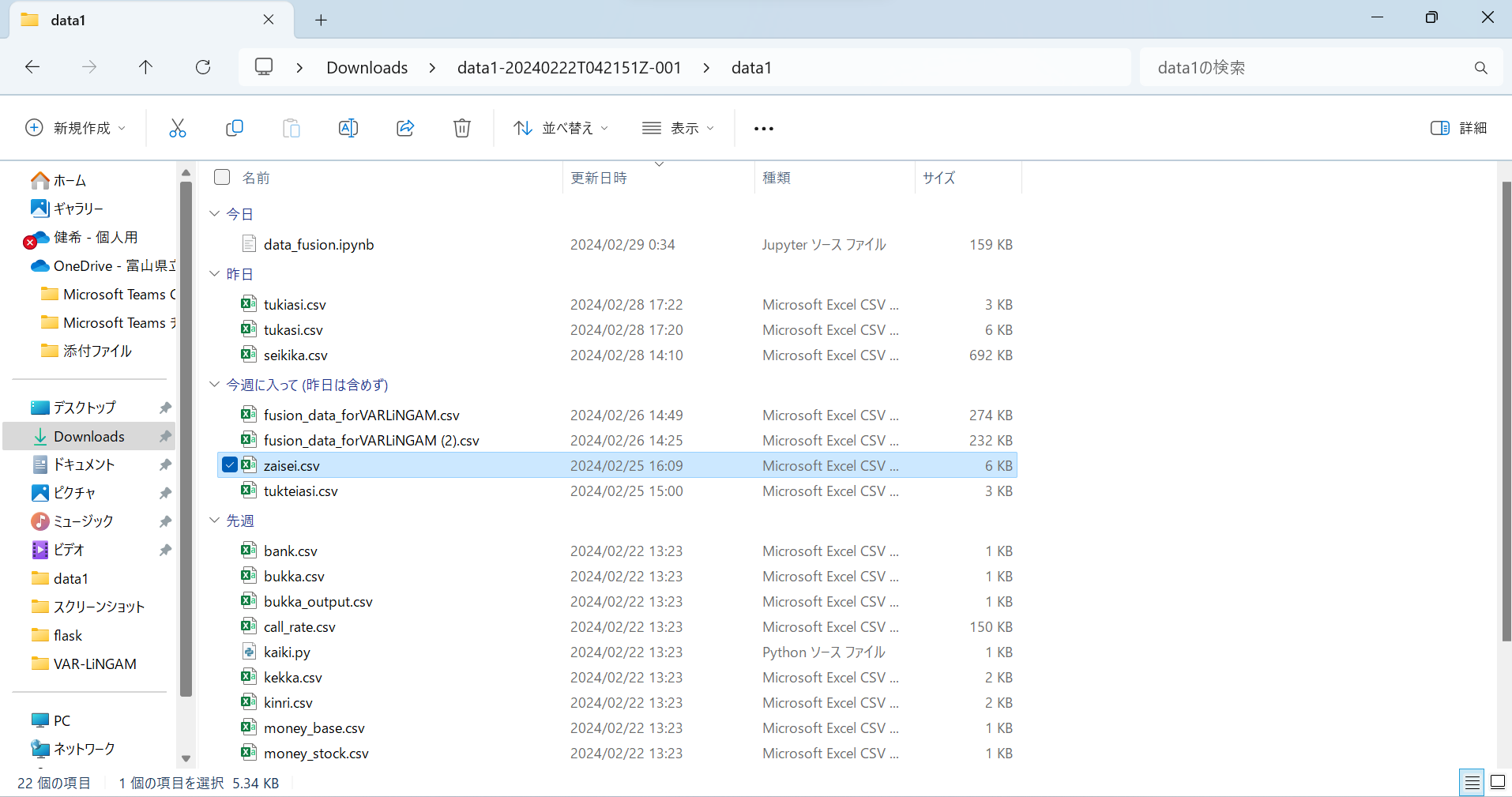Collapse the 先週 group
Screen dimensions: 1512x797
click(x=214, y=521)
